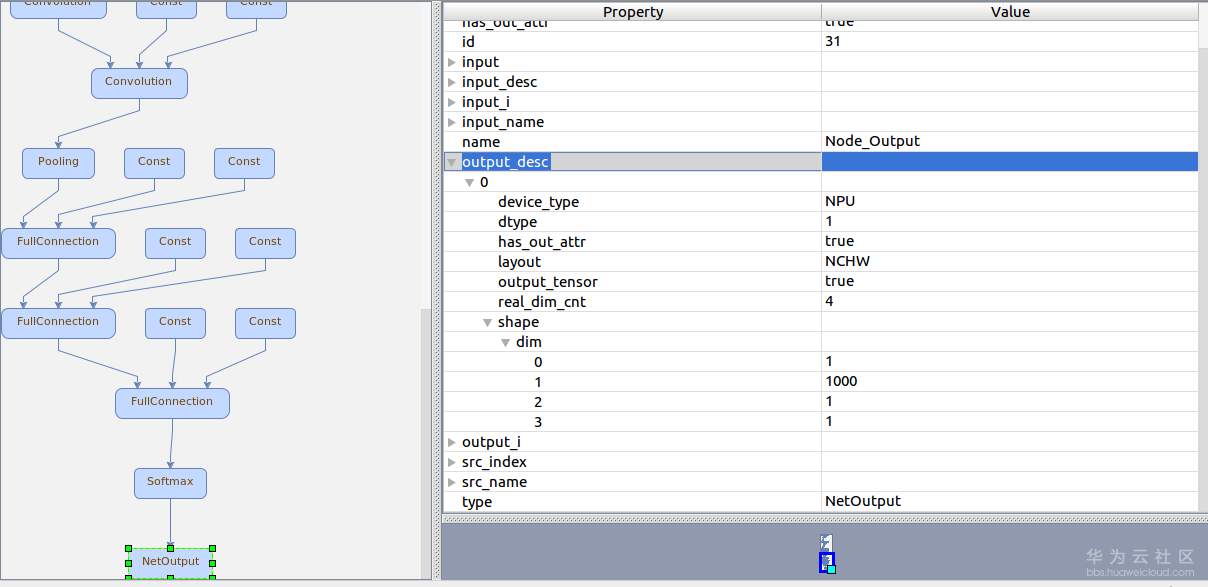Select the NetOutput node in graph
Viewport: 1208px width, 587px height.
pyautogui.click(x=170, y=562)
